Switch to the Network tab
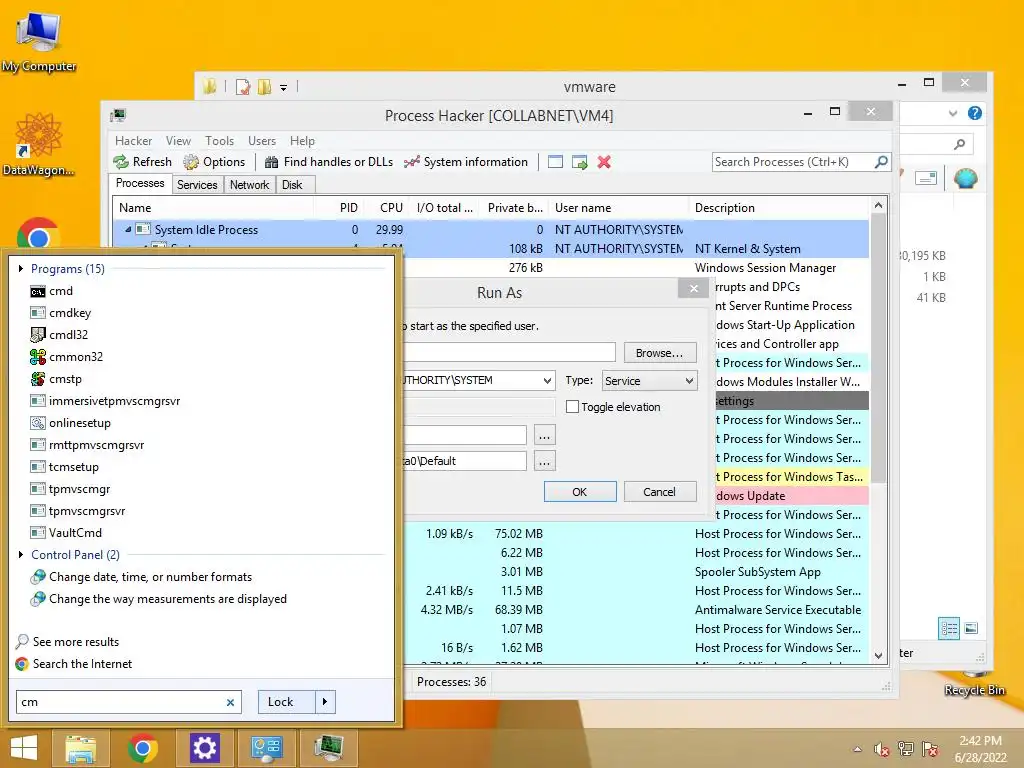Viewport: 1024px width, 768px height. pyautogui.click(x=249, y=185)
